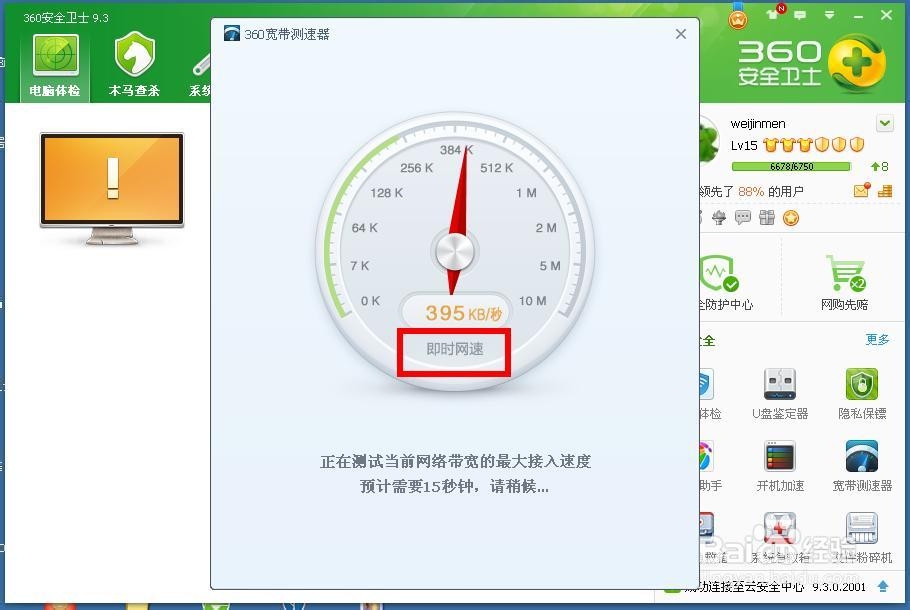Click the orange warning monitor image
The image size is (910, 610).
(112, 188)
